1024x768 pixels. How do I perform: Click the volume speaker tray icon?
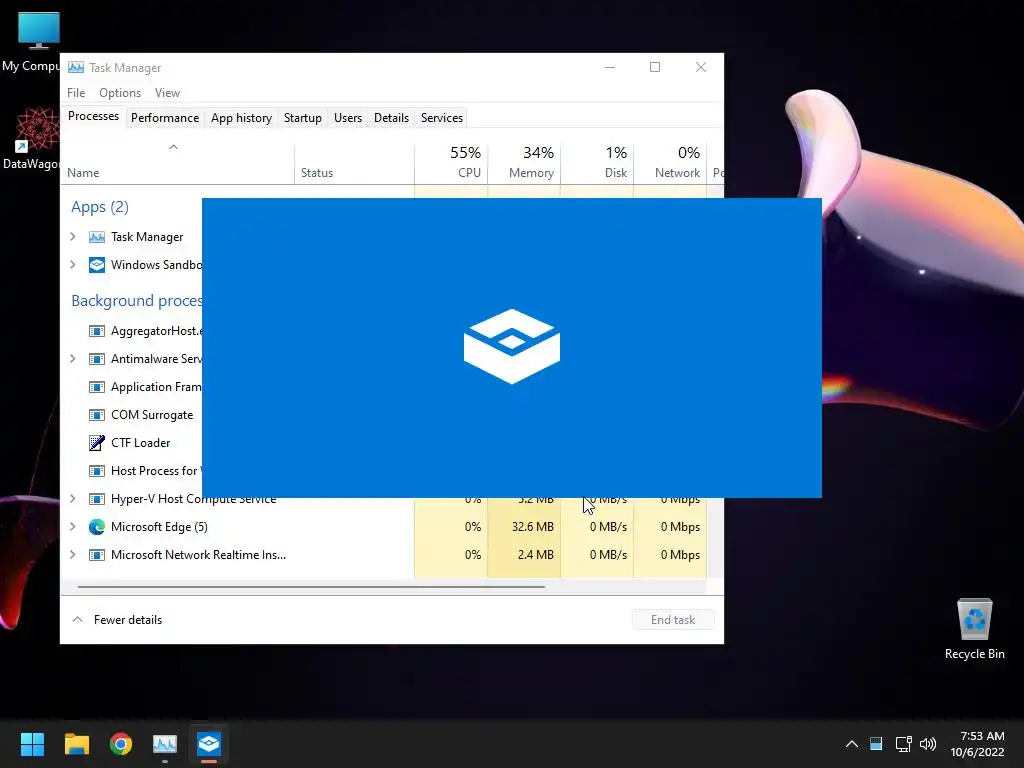tap(927, 744)
